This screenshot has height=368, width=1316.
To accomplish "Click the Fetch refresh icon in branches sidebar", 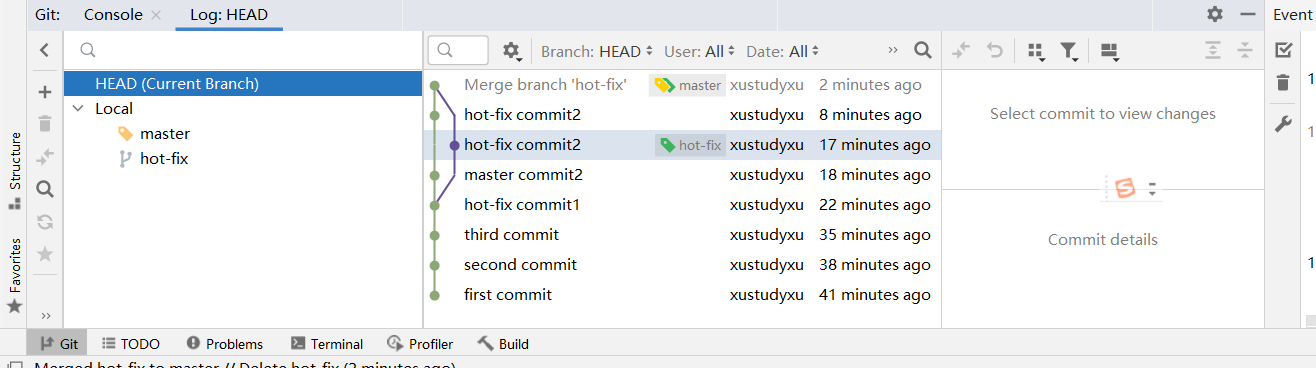I will [x=44, y=222].
